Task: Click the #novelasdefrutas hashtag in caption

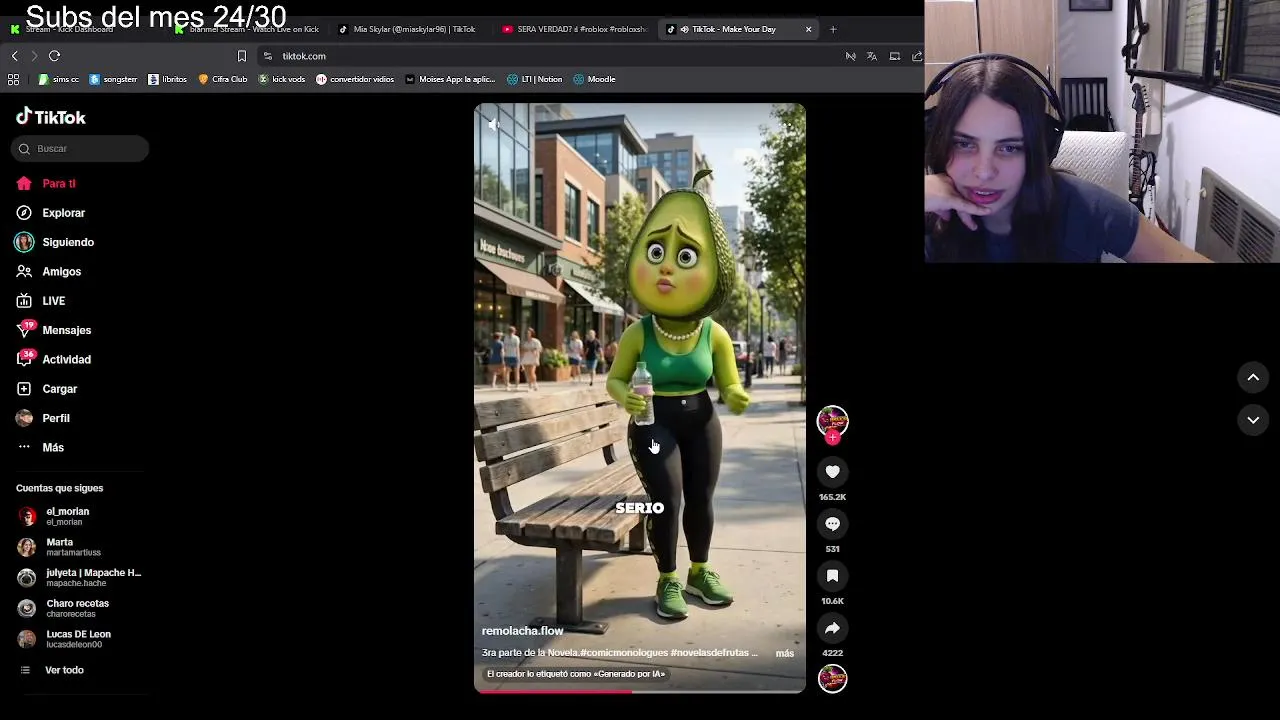Action: [710, 653]
